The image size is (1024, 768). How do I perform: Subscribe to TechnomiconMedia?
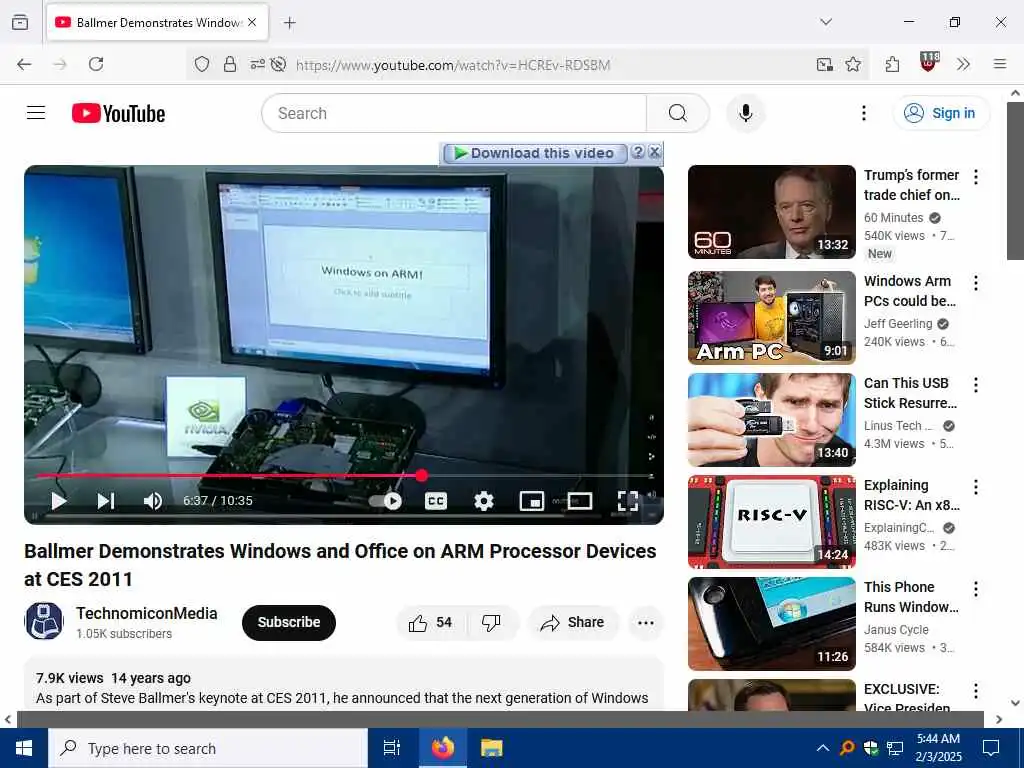pos(289,622)
